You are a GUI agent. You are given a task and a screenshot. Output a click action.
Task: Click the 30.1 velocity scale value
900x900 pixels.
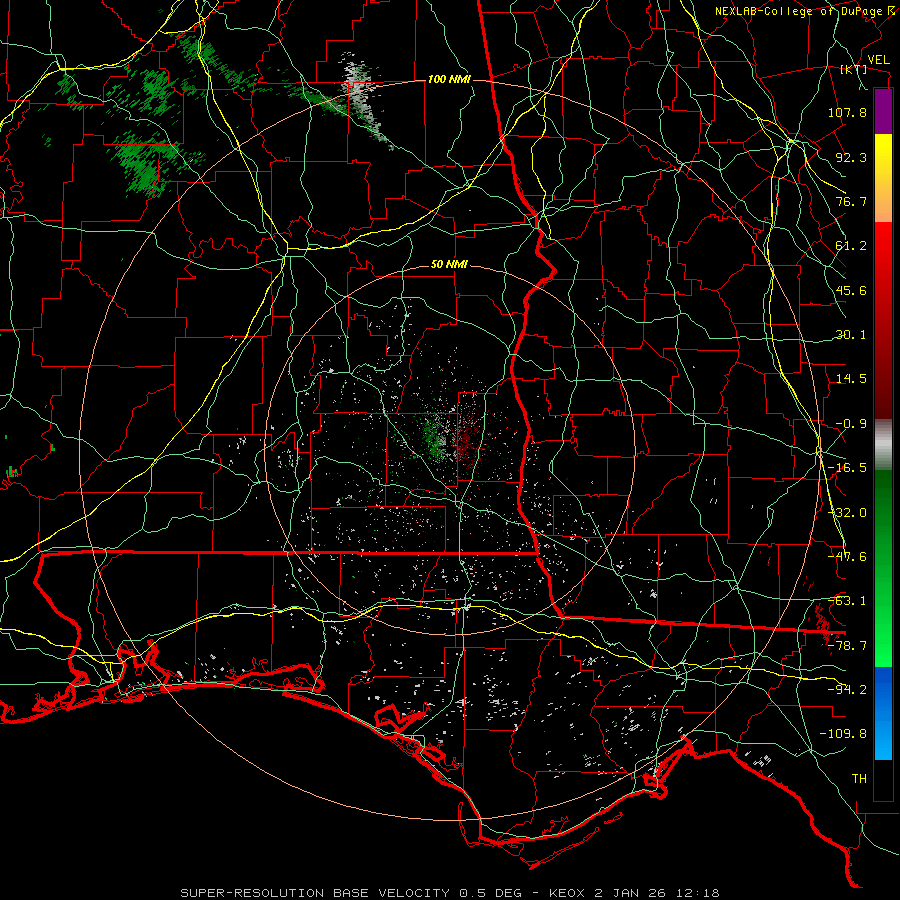click(851, 335)
